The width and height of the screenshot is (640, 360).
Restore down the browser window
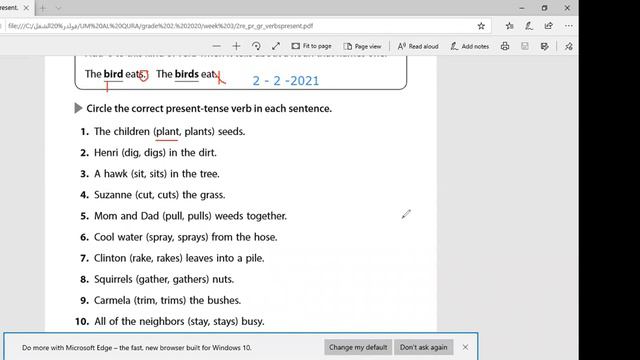pyautogui.click(x=544, y=8)
